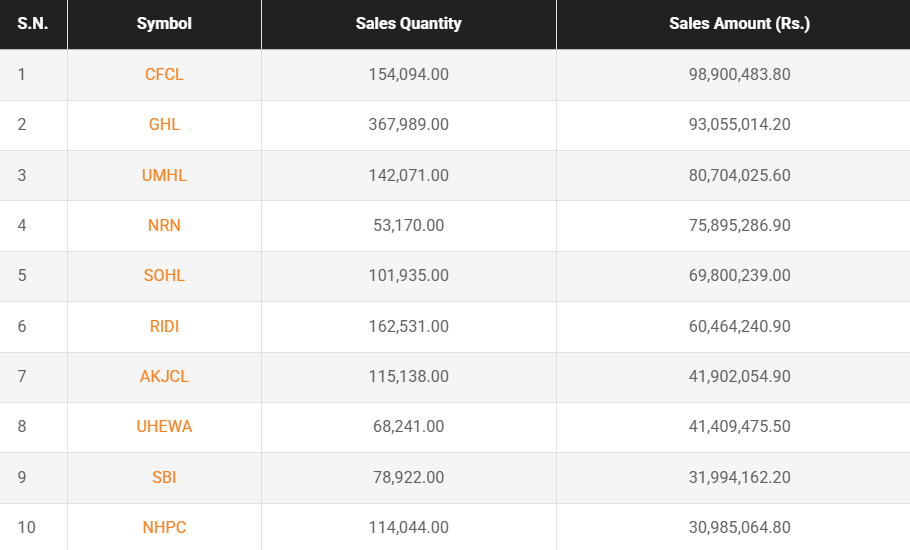Select sales quantity 101,935.00
This screenshot has height=550, width=910.
pyautogui.click(x=409, y=275)
